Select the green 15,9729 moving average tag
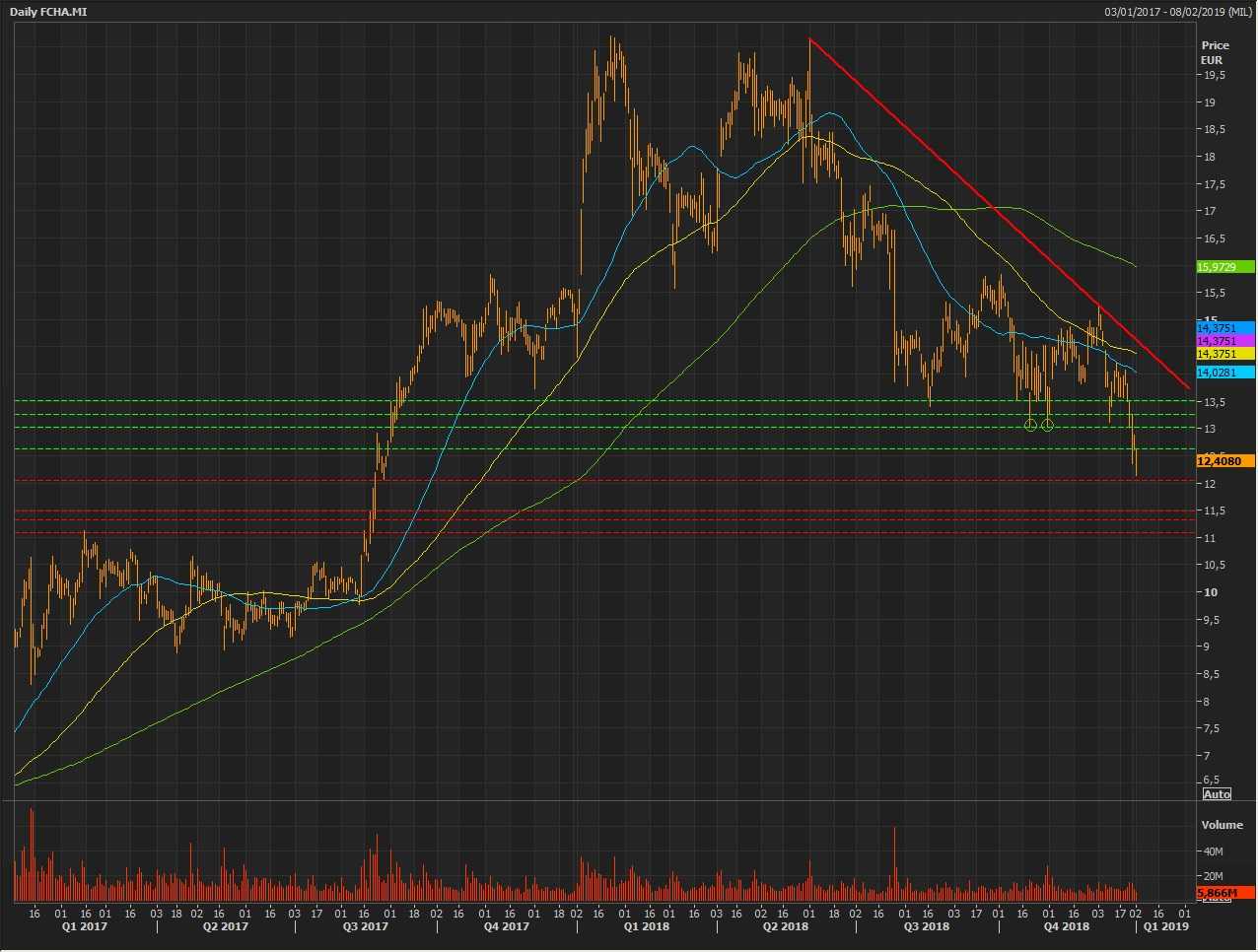Viewport: 1258px width, 952px height. [1225, 267]
